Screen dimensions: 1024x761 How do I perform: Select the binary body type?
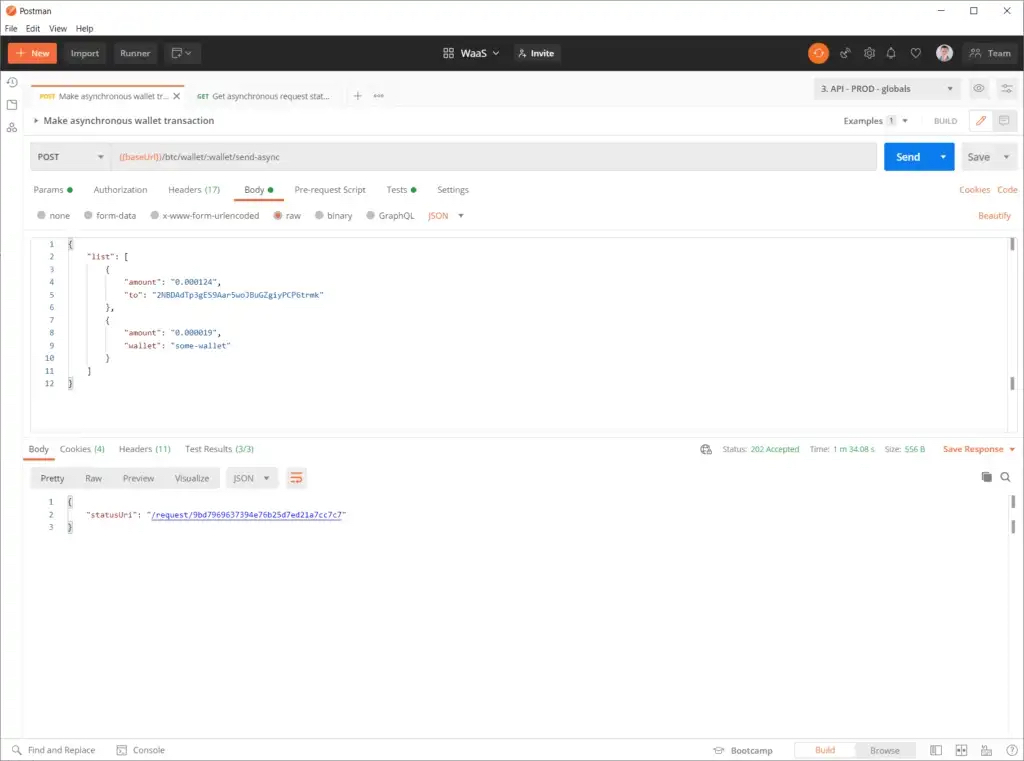pos(333,216)
